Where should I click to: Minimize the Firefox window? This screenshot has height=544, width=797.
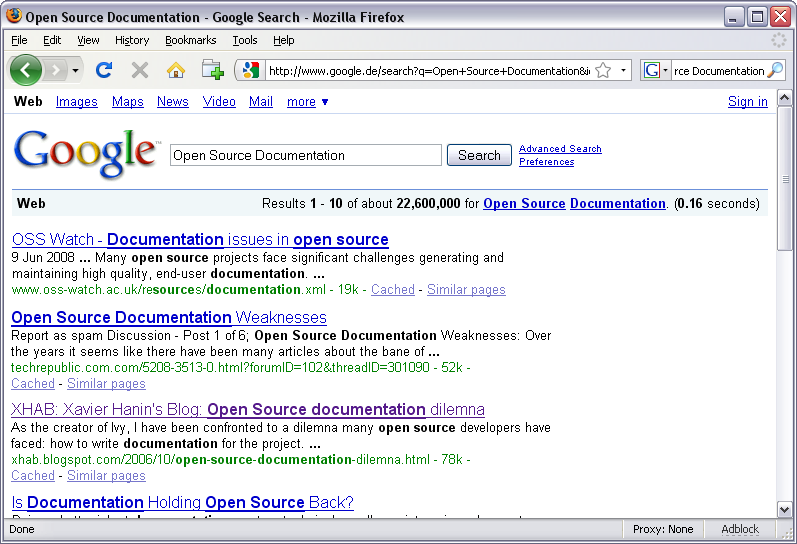tap(732, 17)
